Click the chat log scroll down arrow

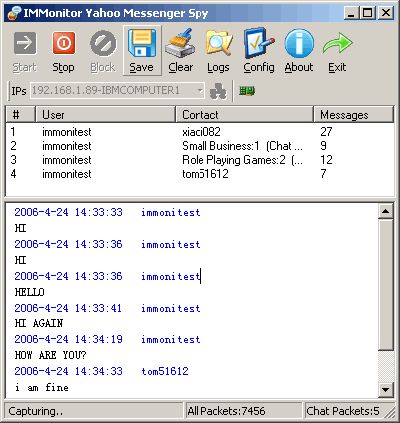pyautogui.click(x=386, y=390)
